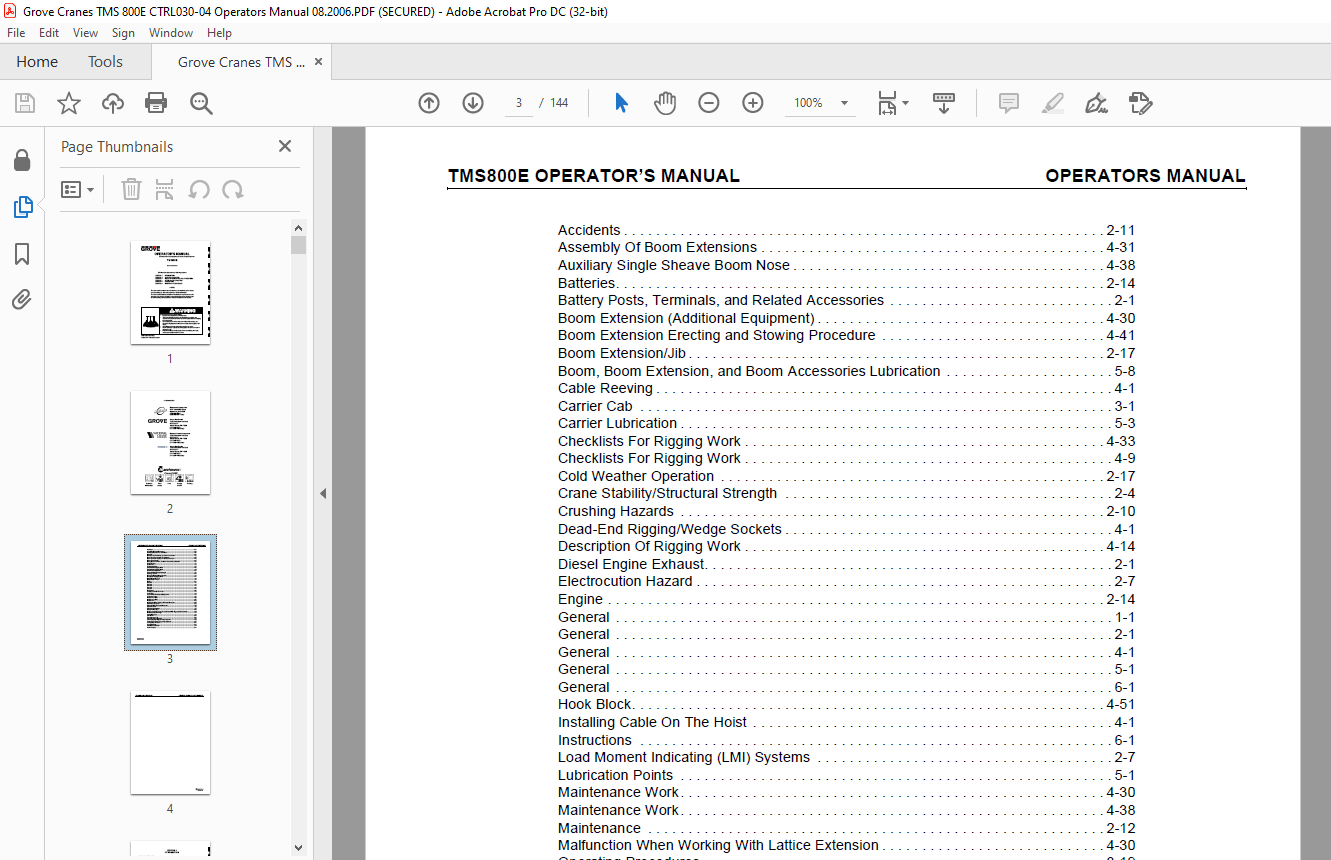Open the Window menu

click(171, 33)
